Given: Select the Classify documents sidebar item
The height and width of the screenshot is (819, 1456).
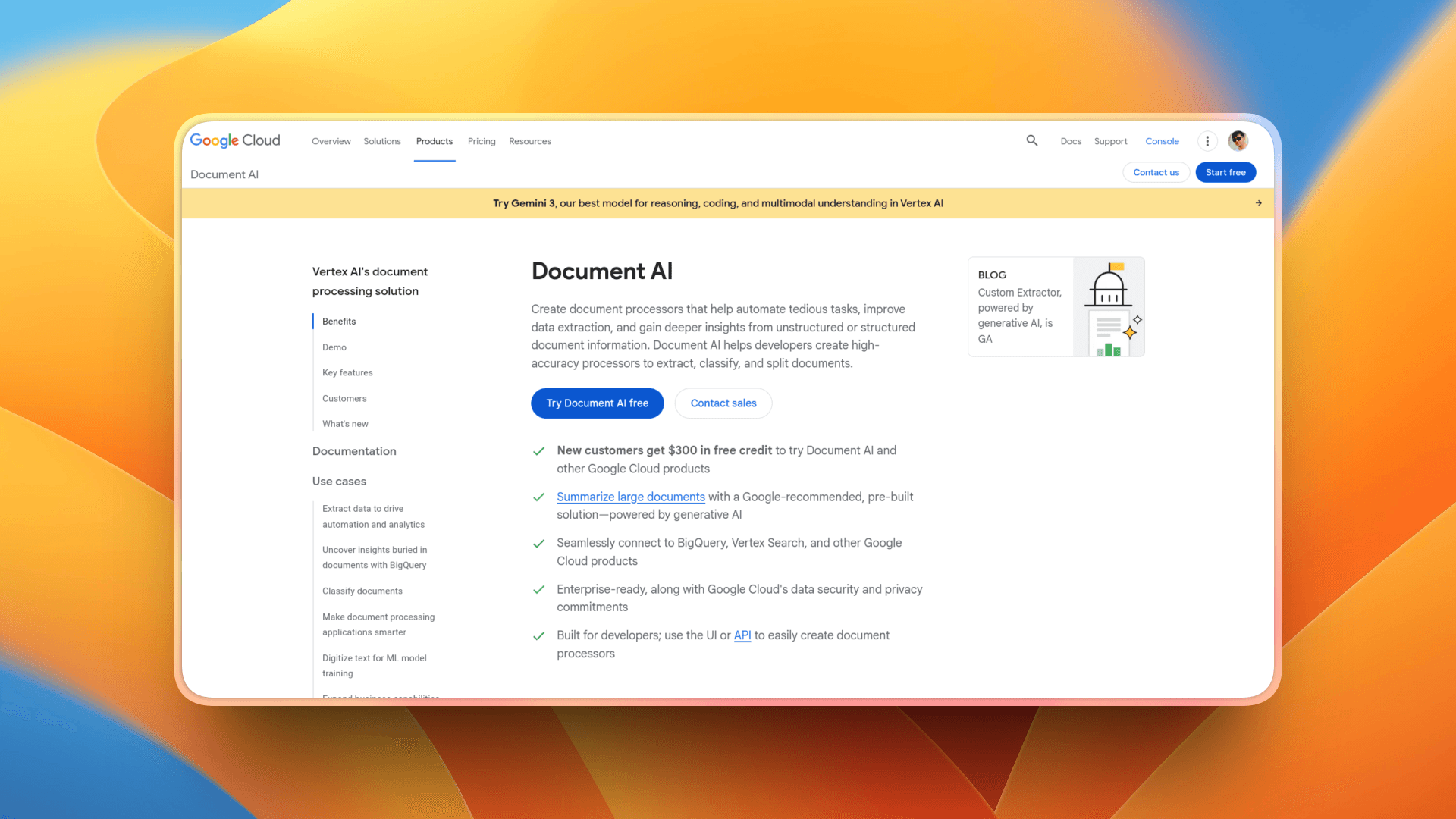Looking at the screenshot, I should pos(362,591).
